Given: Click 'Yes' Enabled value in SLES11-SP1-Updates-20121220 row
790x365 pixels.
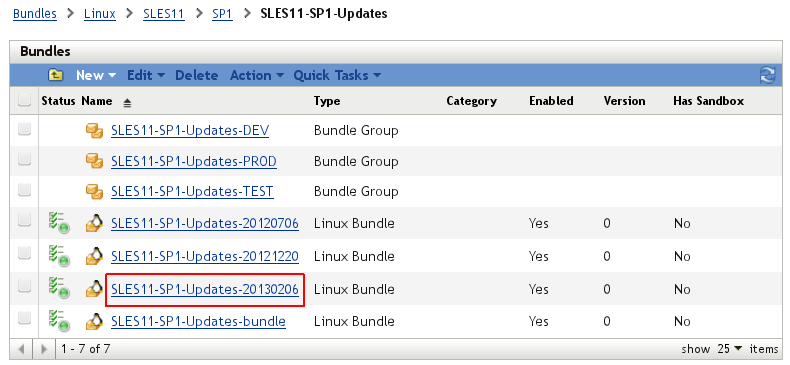Looking at the screenshot, I should point(539,257).
